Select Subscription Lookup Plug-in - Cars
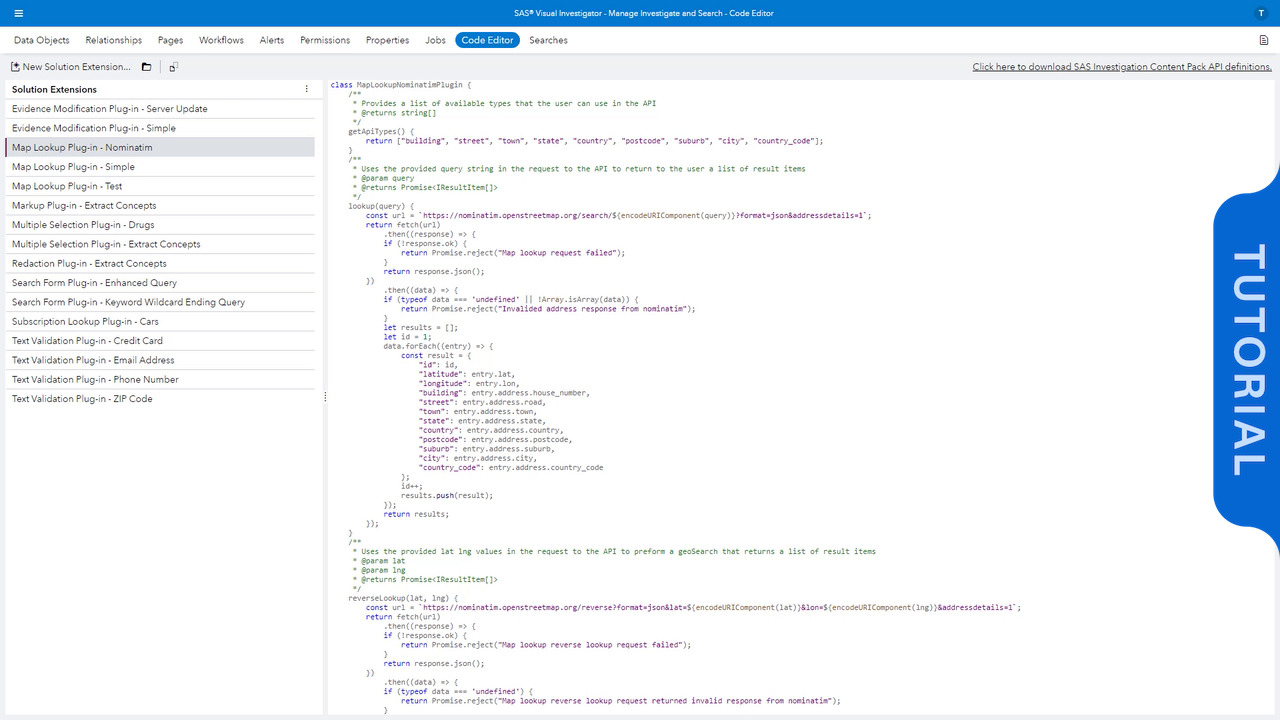 tap(160, 321)
